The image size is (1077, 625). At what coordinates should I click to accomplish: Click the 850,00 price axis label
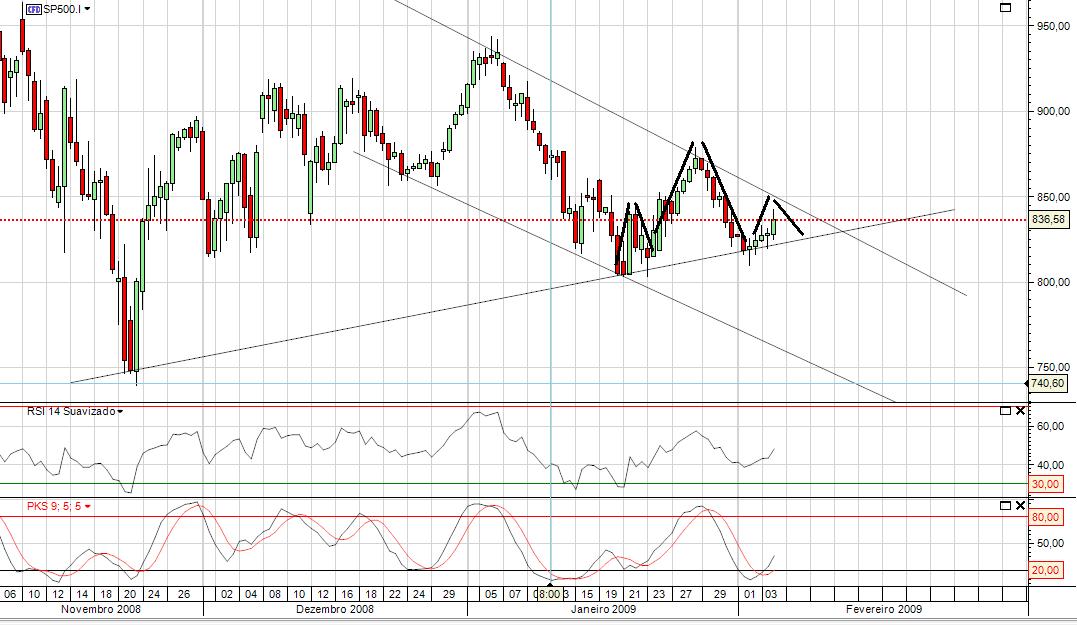[1052, 197]
